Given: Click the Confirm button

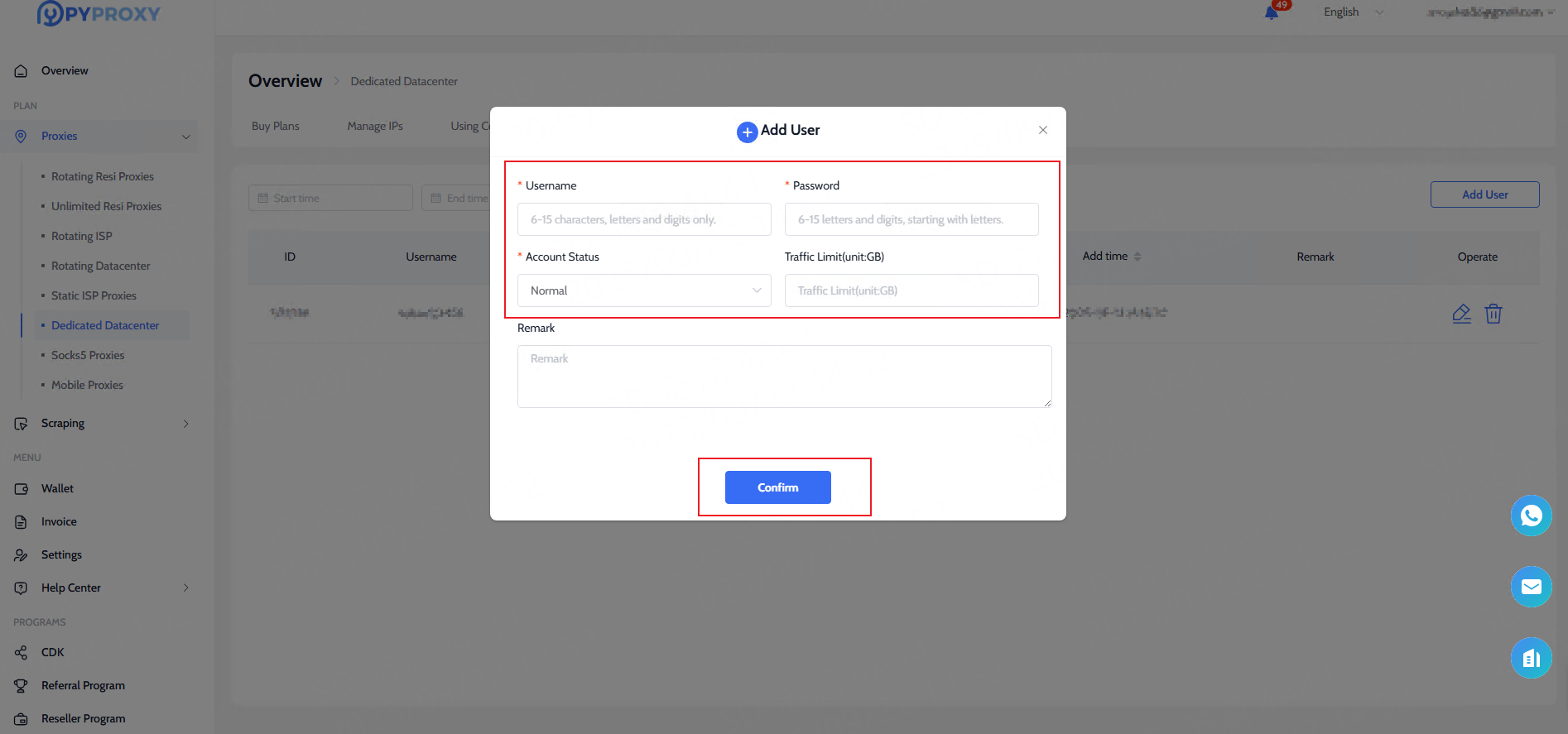Looking at the screenshot, I should 777,487.
